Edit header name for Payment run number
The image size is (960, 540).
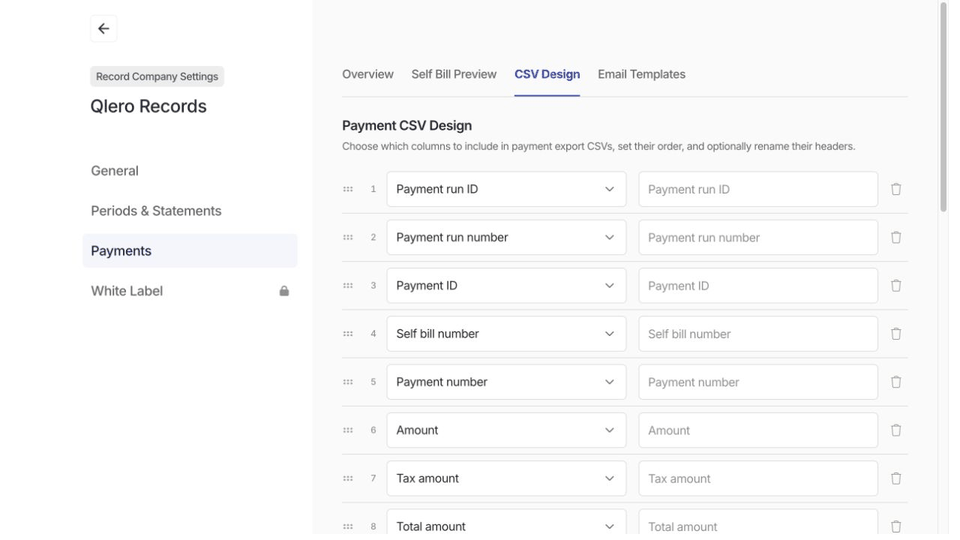coord(758,238)
